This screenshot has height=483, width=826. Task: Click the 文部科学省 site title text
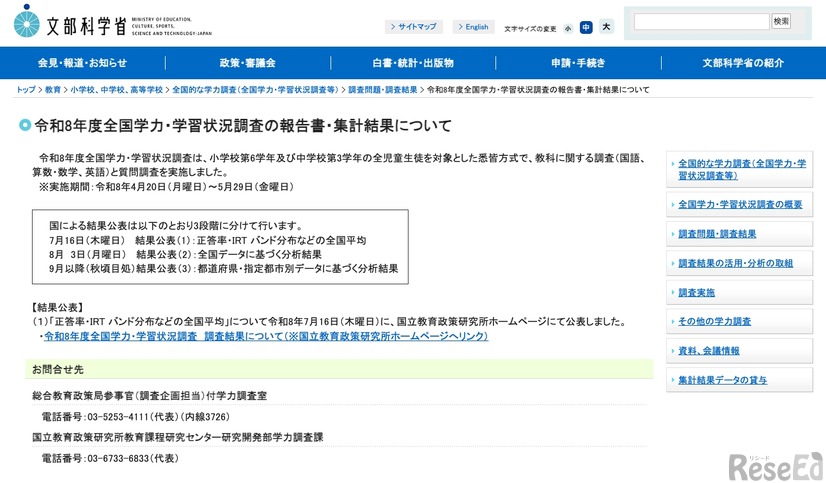87,26
